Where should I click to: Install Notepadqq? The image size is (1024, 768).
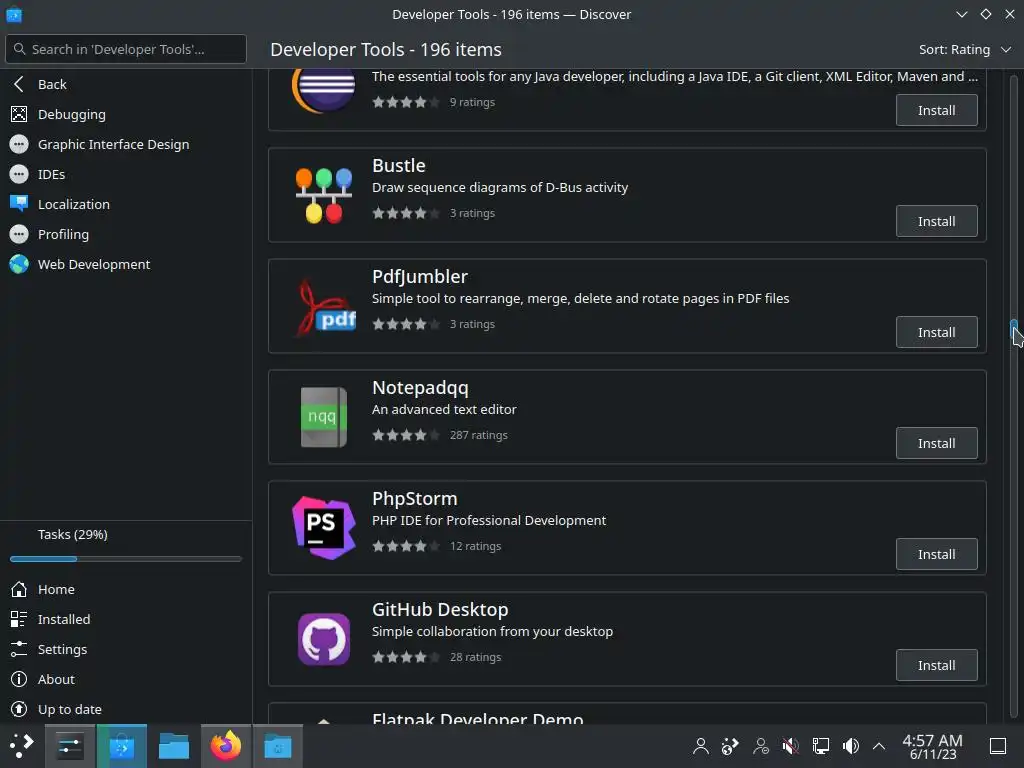pyautogui.click(x=936, y=443)
